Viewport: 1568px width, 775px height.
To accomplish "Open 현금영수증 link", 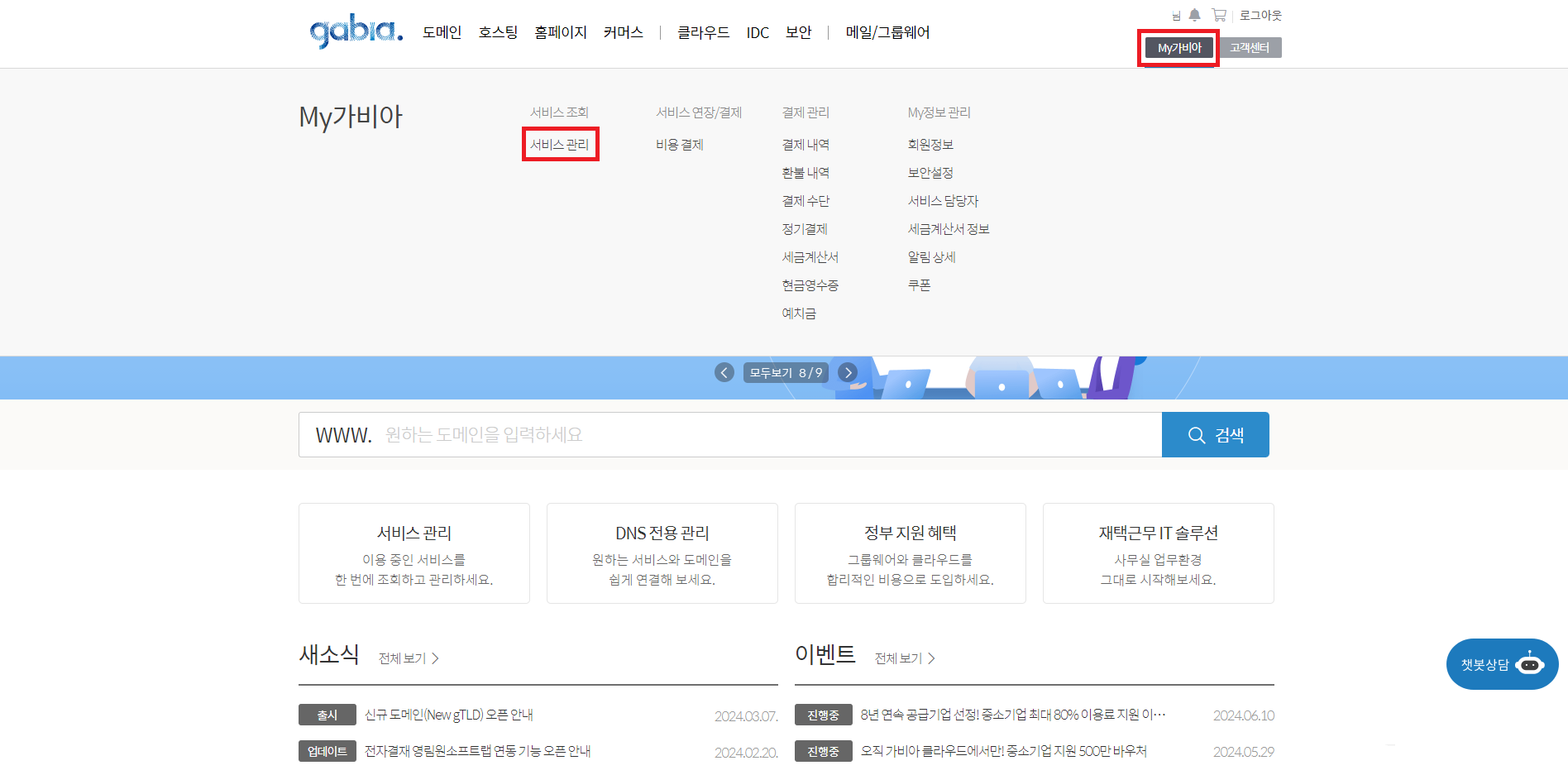I will pos(810,285).
